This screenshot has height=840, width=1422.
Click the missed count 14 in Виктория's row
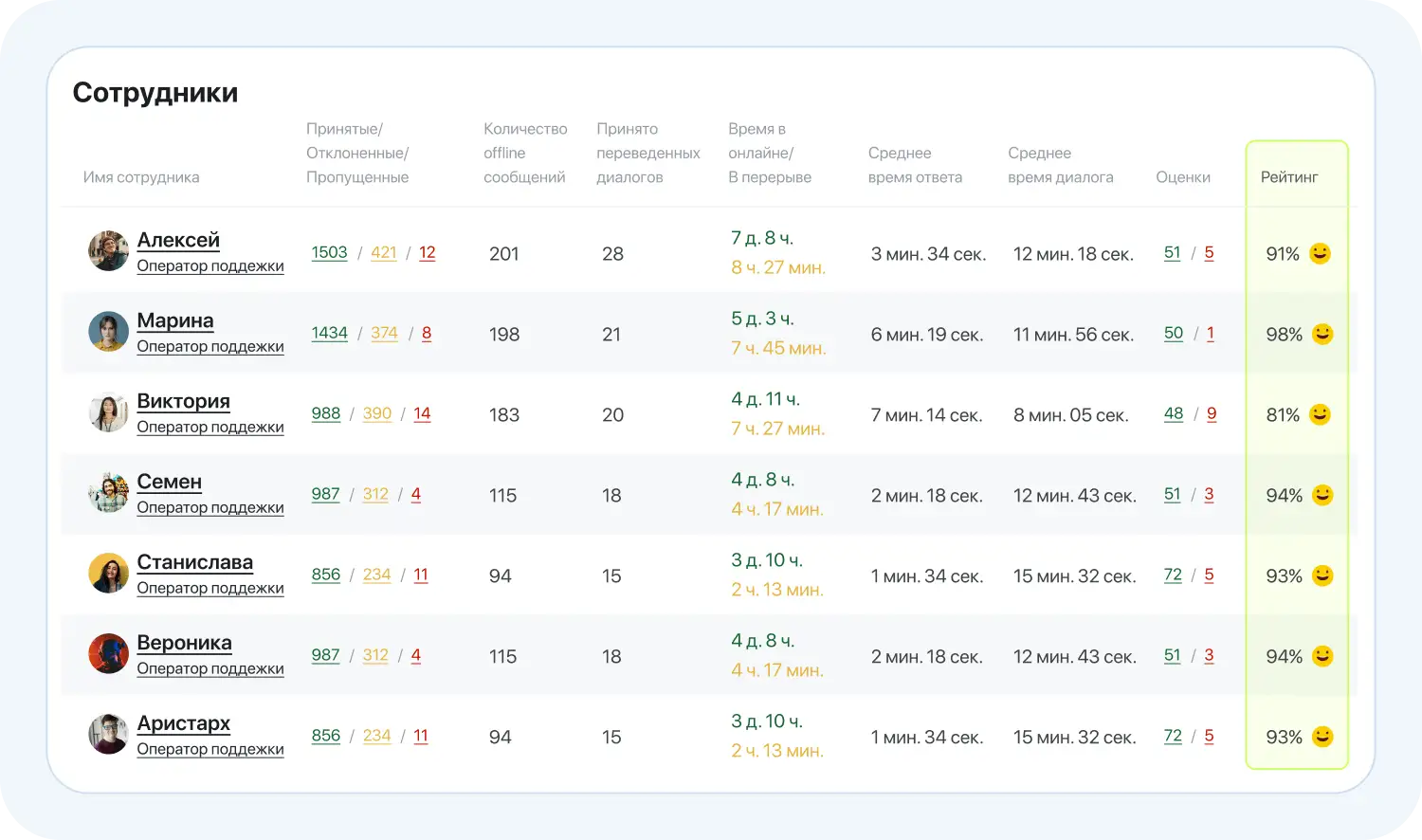[422, 413]
